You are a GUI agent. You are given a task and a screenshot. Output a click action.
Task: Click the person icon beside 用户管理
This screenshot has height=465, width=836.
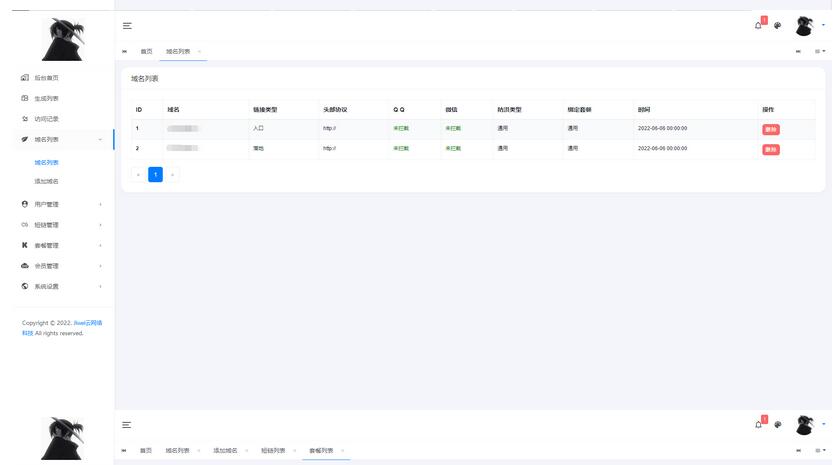pyautogui.click(x=25, y=204)
